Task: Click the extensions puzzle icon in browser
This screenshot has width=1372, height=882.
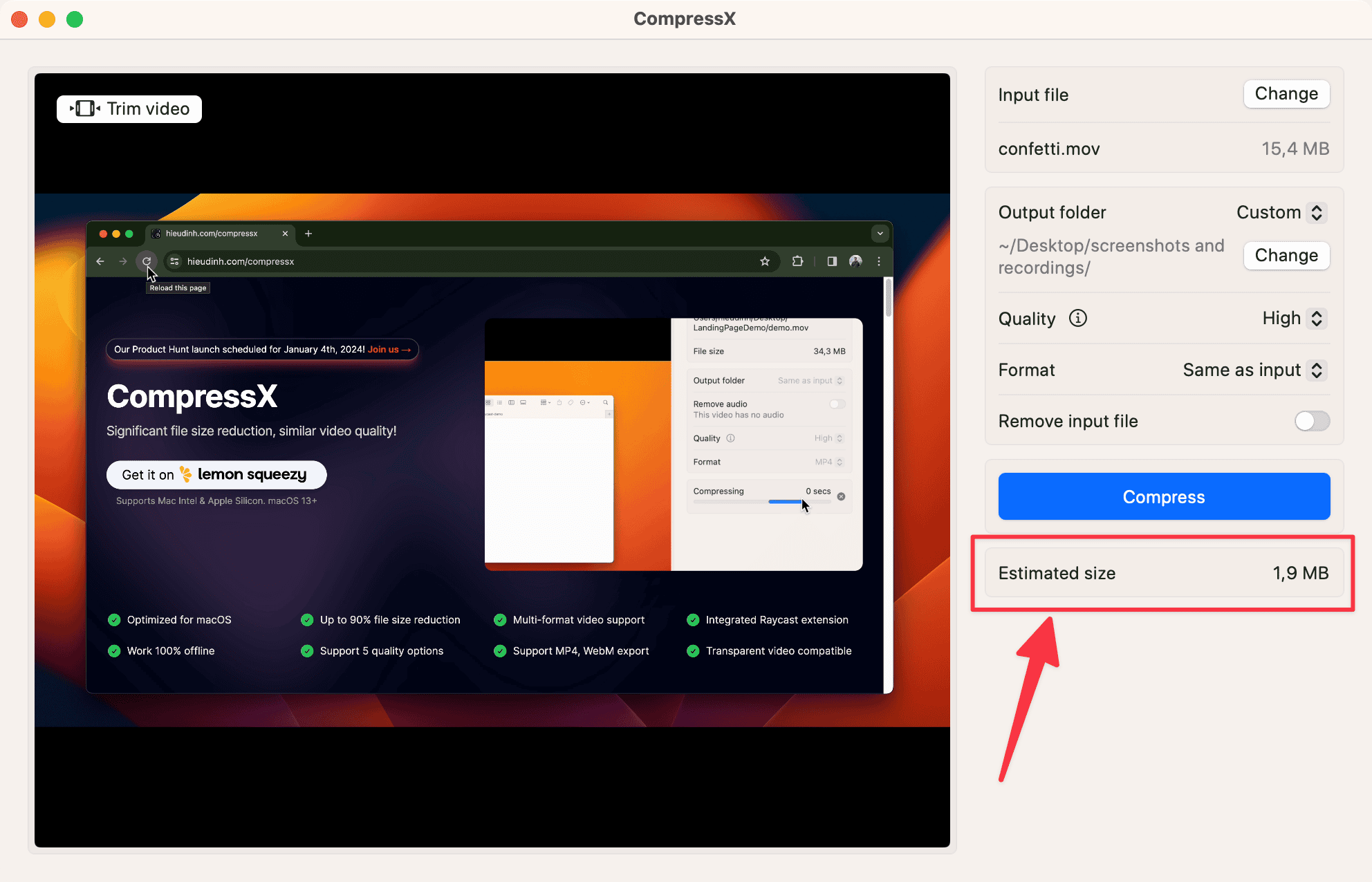Action: pyautogui.click(x=797, y=261)
